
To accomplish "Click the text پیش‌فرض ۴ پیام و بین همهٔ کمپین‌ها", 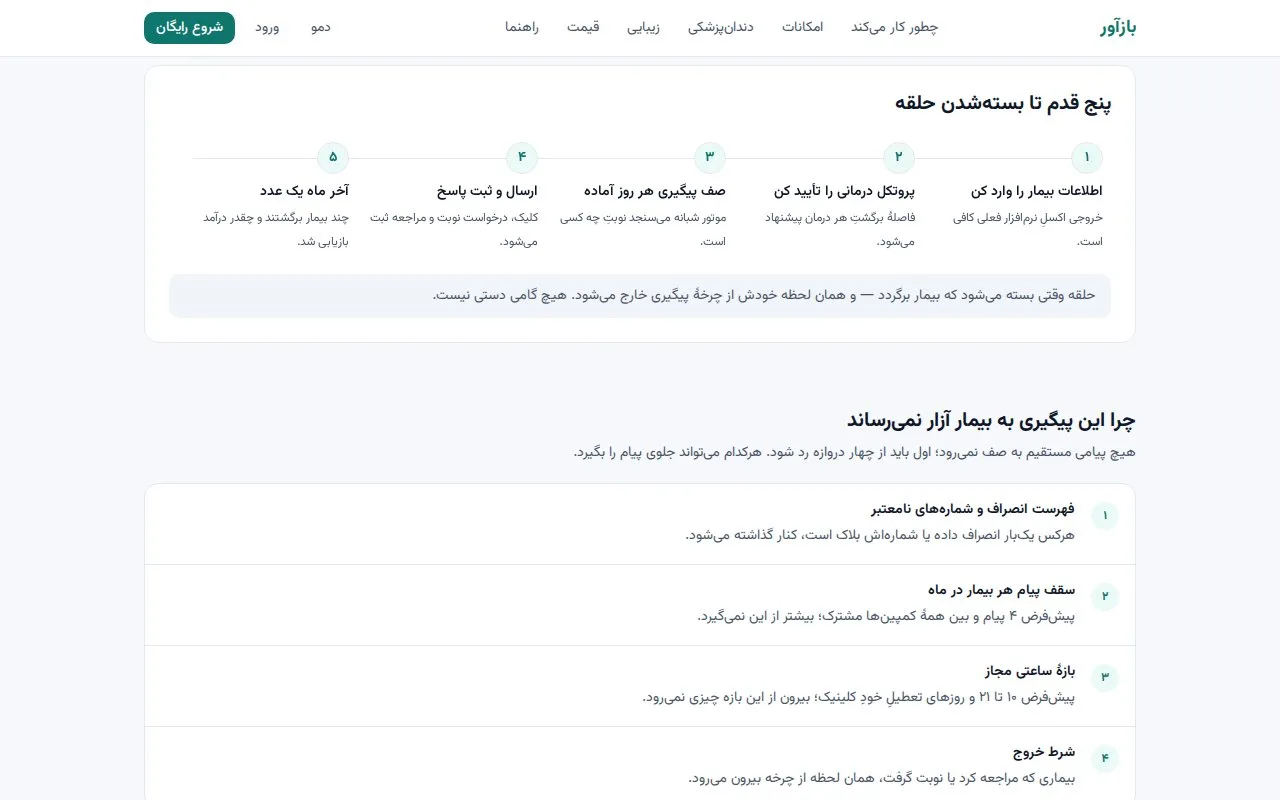I will [886, 616].
